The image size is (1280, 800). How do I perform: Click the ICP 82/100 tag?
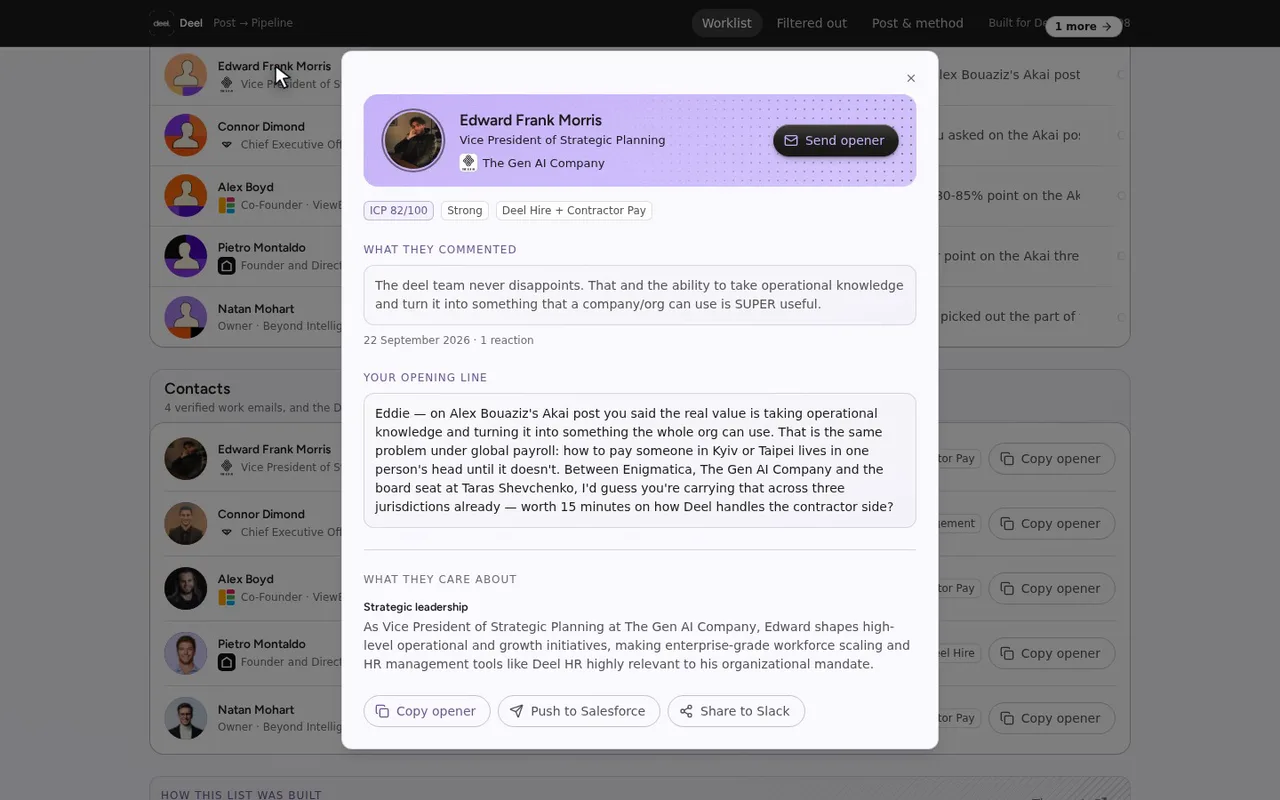[x=399, y=211]
